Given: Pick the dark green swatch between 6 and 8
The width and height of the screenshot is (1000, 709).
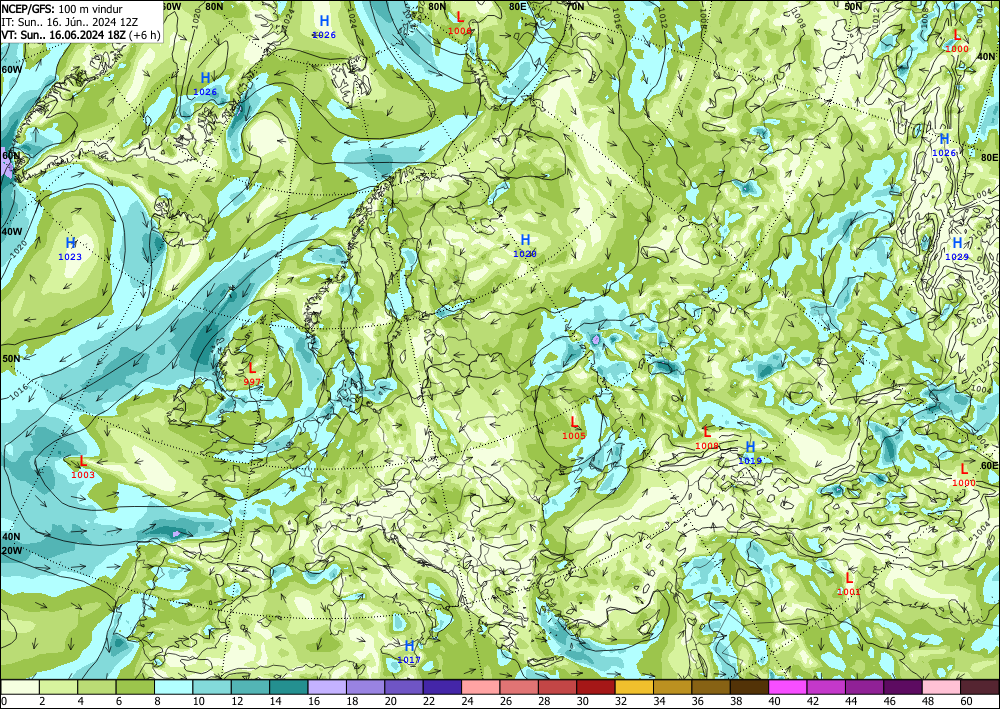Looking at the screenshot, I should click(135, 687).
